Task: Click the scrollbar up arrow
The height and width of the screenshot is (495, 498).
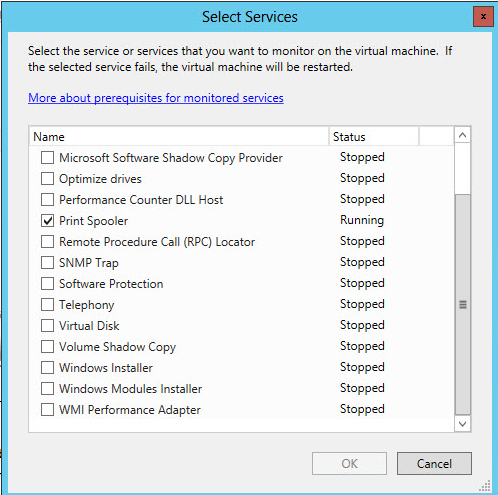Action: point(462,135)
